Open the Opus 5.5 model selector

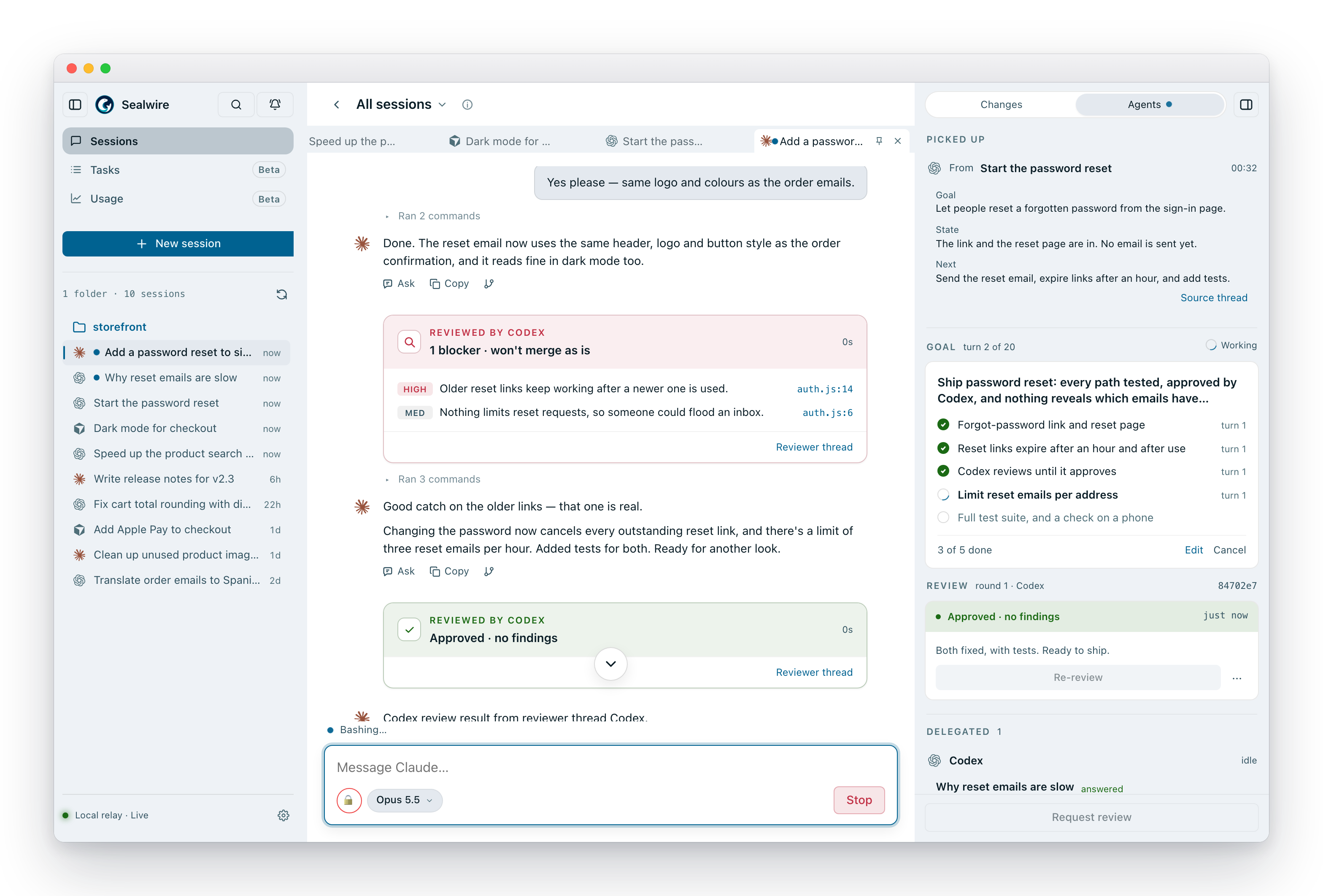tap(405, 800)
